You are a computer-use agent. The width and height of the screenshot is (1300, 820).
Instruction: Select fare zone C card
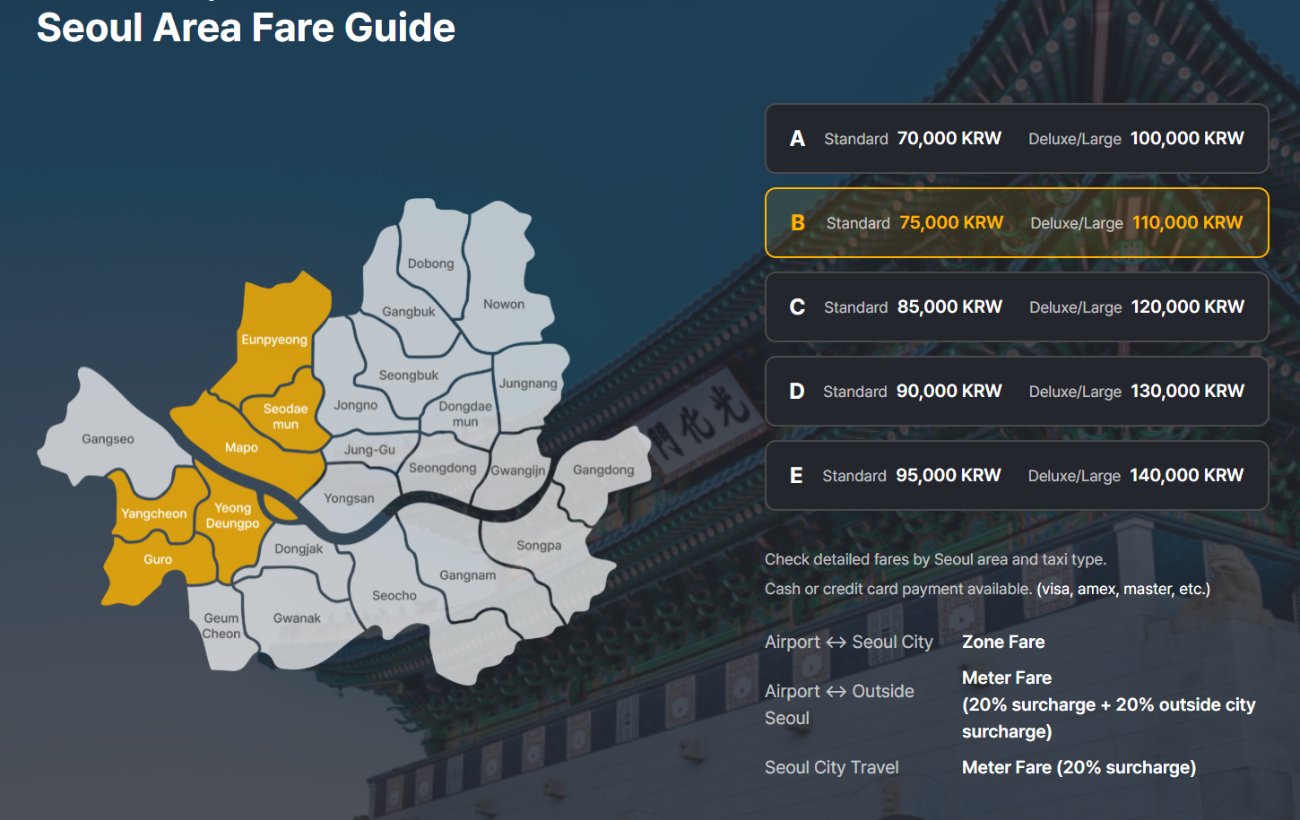pos(1017,307)
